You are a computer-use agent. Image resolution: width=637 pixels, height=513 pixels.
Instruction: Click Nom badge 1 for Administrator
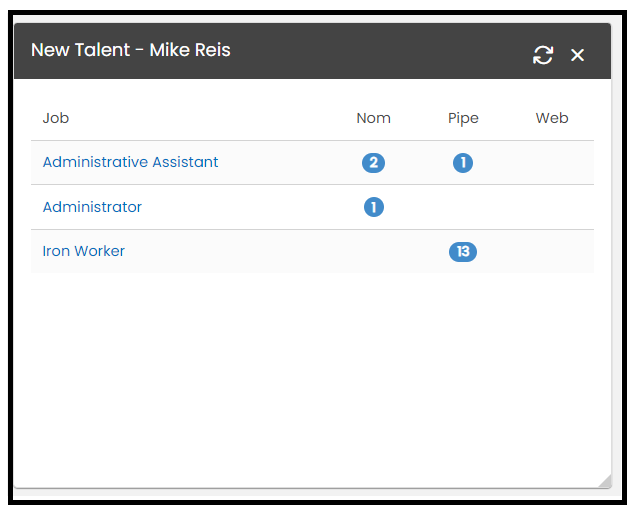point(374,207)
